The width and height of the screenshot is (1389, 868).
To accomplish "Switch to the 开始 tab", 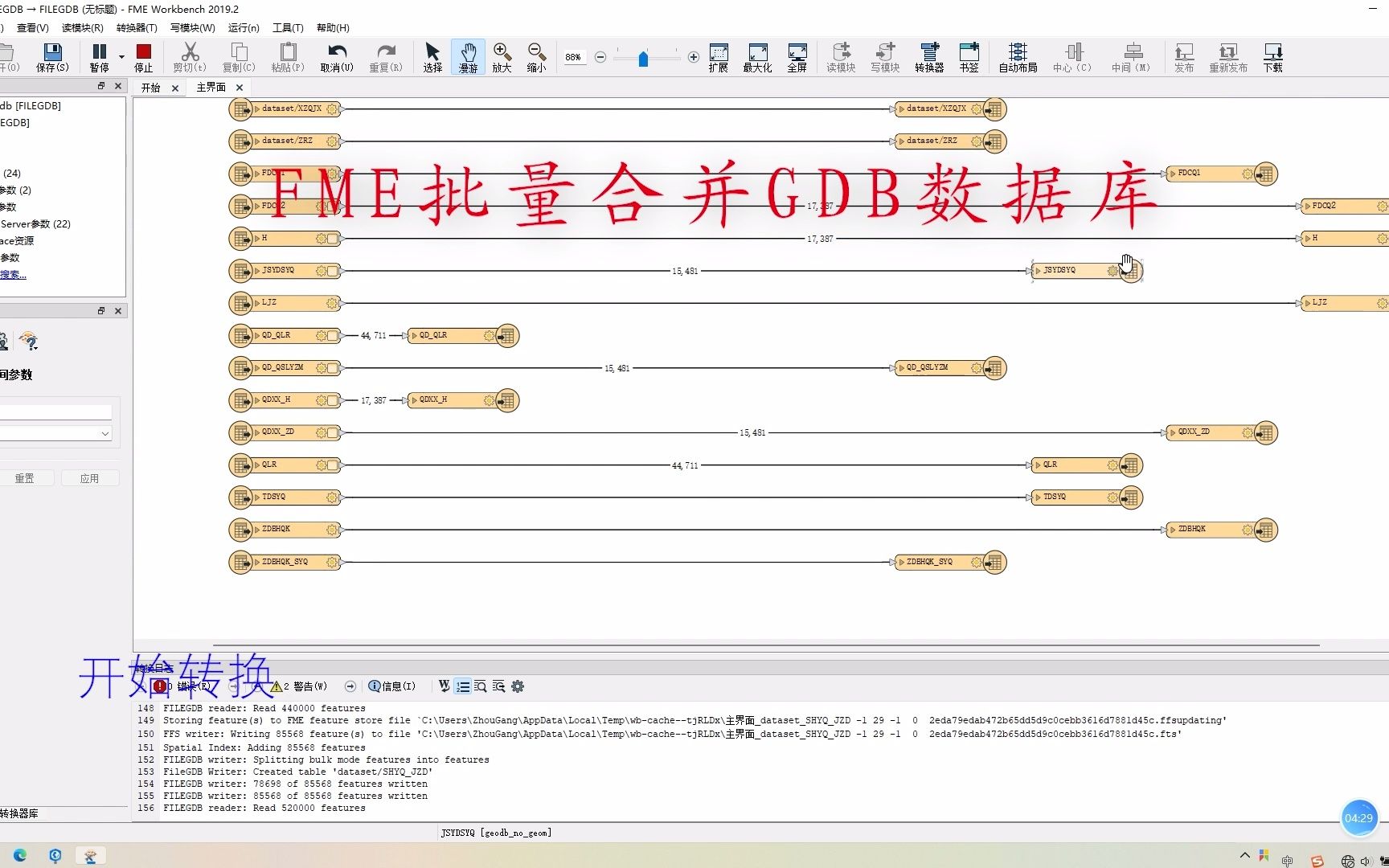I will [x=151, y=88].
